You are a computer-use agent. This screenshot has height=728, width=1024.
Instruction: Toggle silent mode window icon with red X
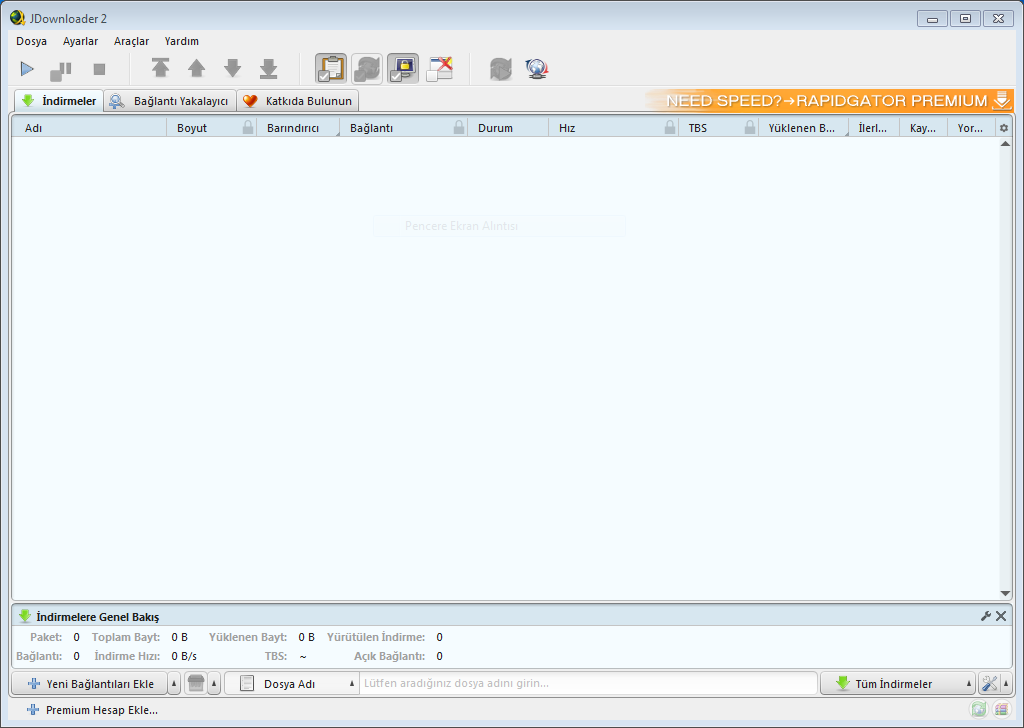(x=440, y=69)
